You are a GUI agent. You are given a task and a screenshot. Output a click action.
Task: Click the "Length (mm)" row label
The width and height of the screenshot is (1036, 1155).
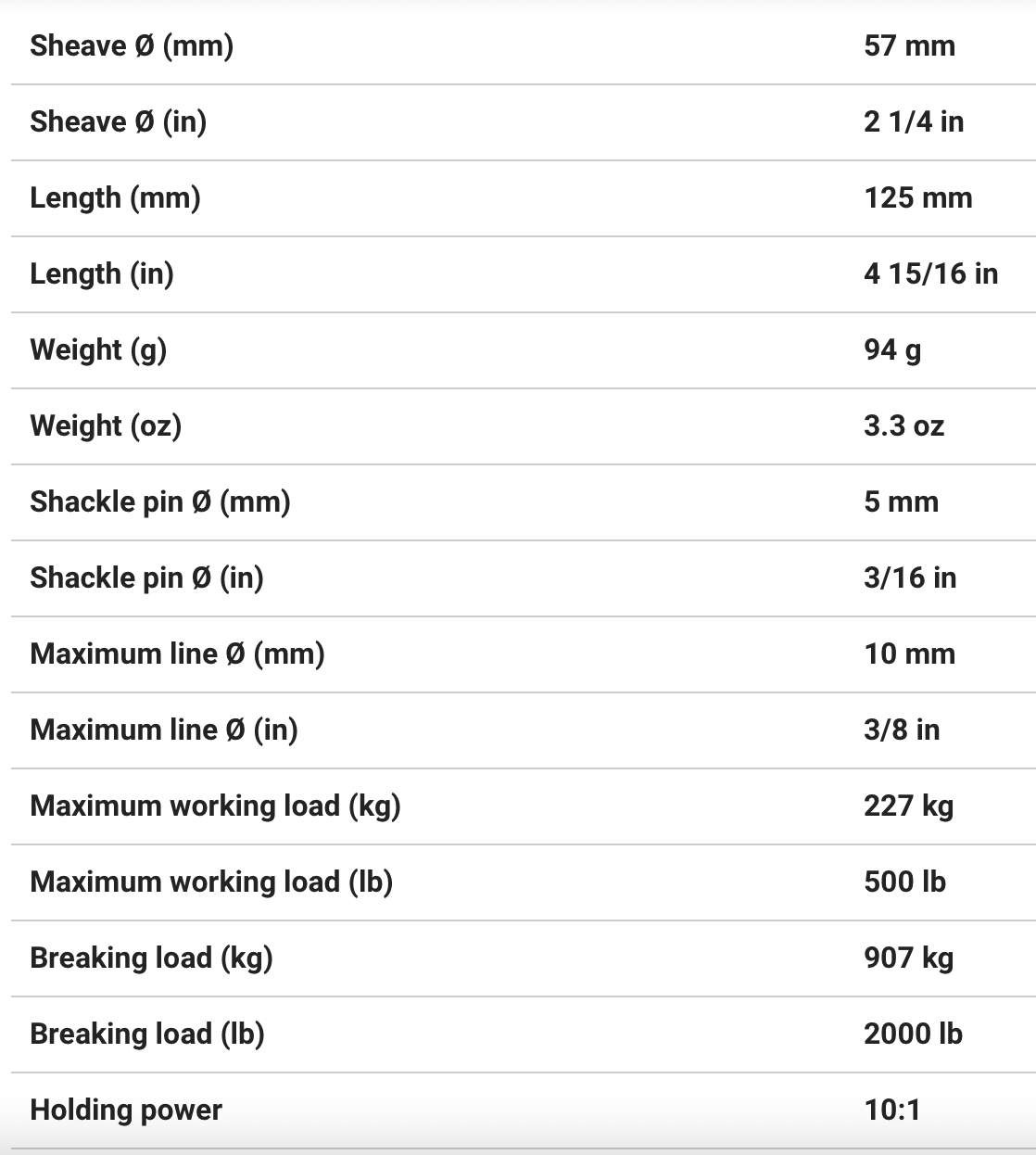pos(115,197)
